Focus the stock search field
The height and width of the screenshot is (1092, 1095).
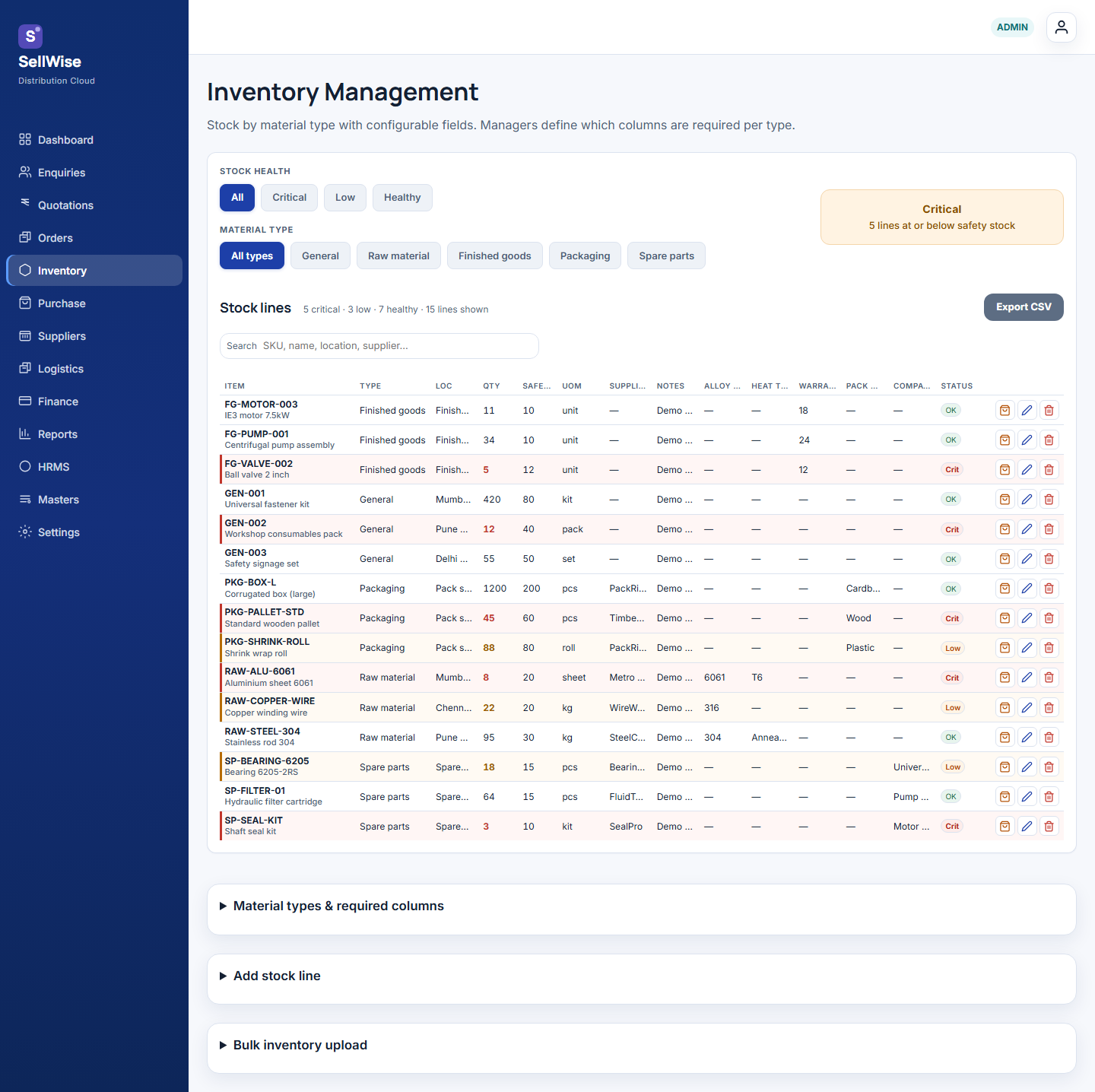tap(379, 346)
